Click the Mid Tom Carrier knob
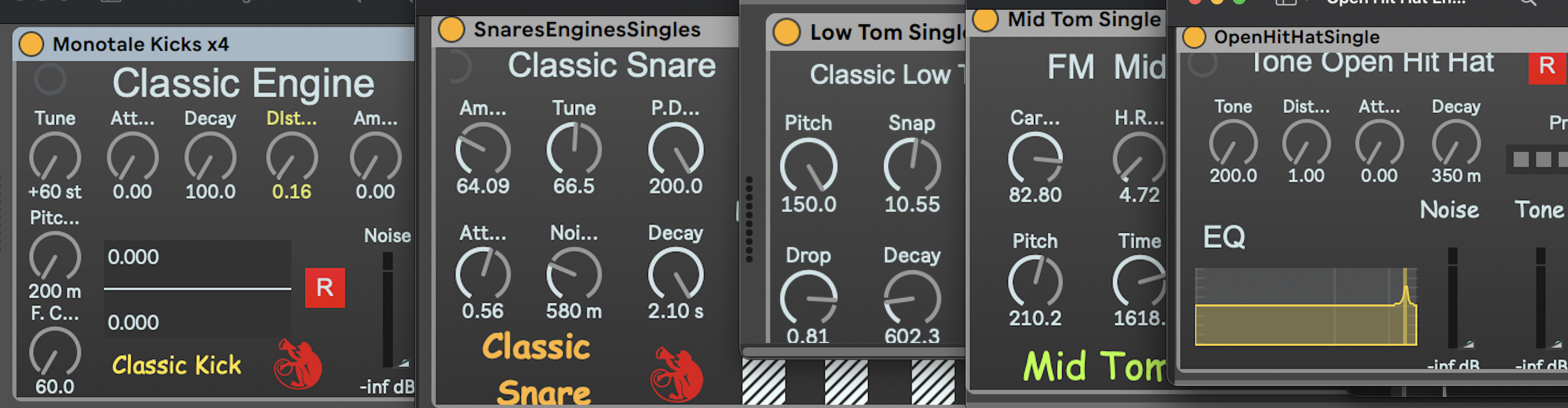 tap(1035, 159)
